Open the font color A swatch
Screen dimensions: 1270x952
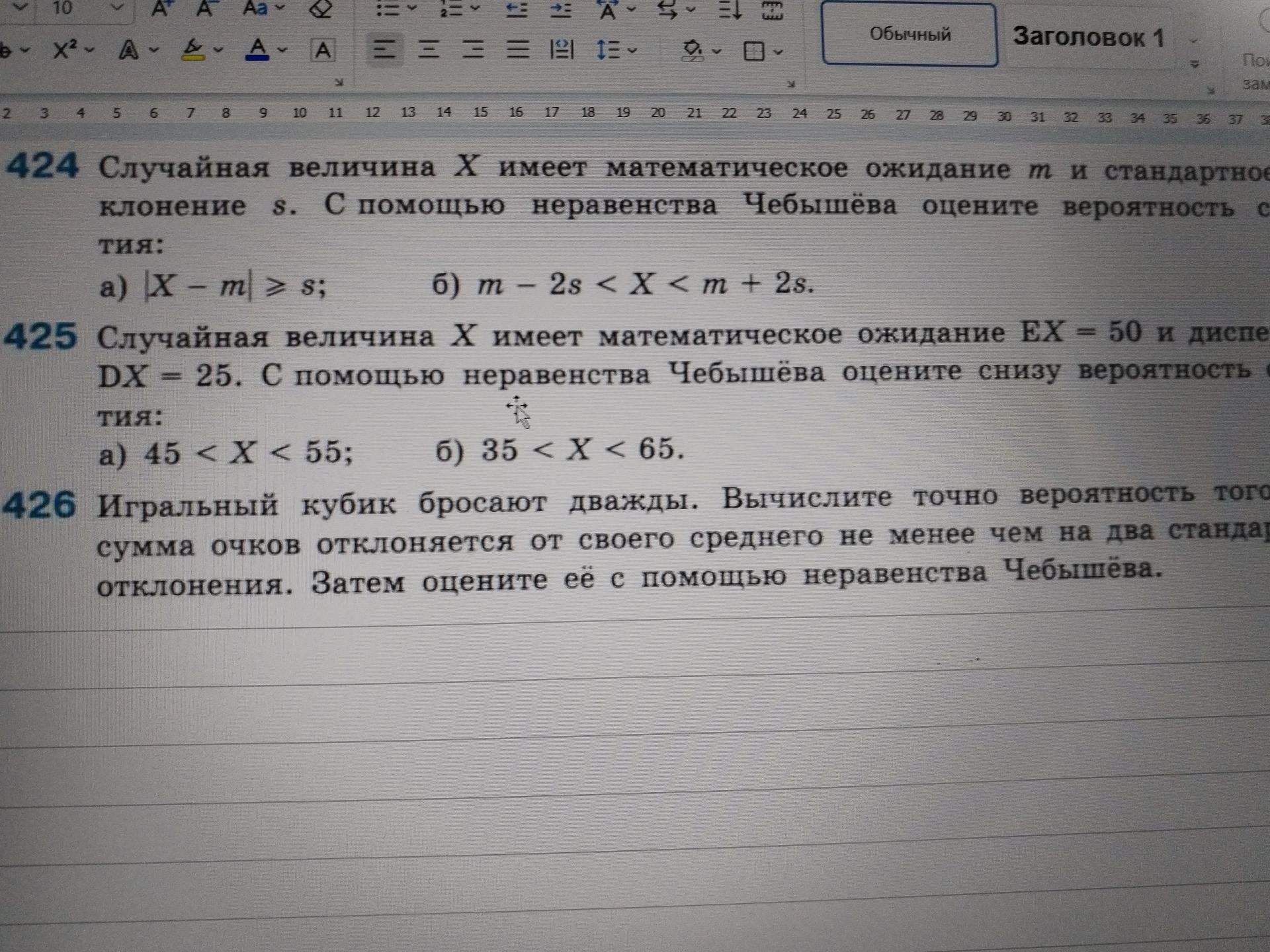[x=257, y=49]
